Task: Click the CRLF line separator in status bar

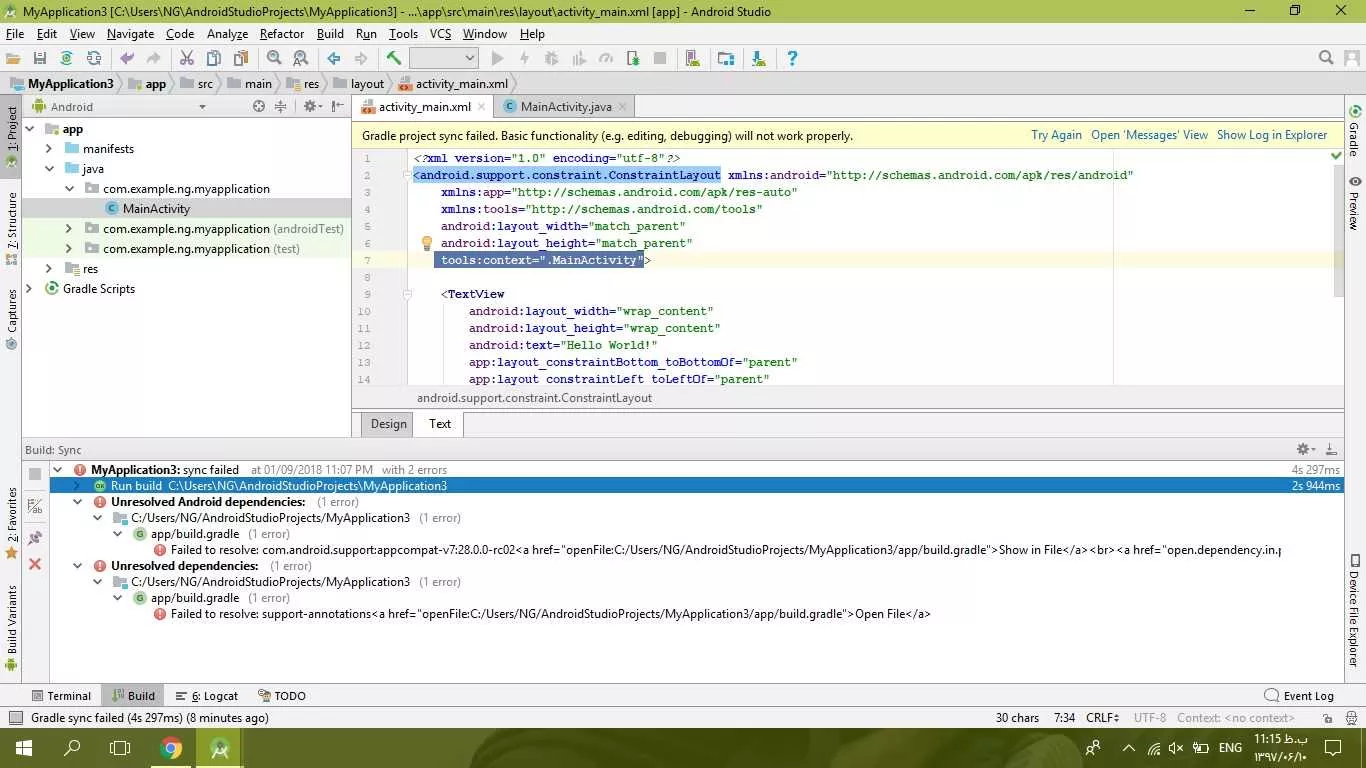Action: click(1104, 718)
